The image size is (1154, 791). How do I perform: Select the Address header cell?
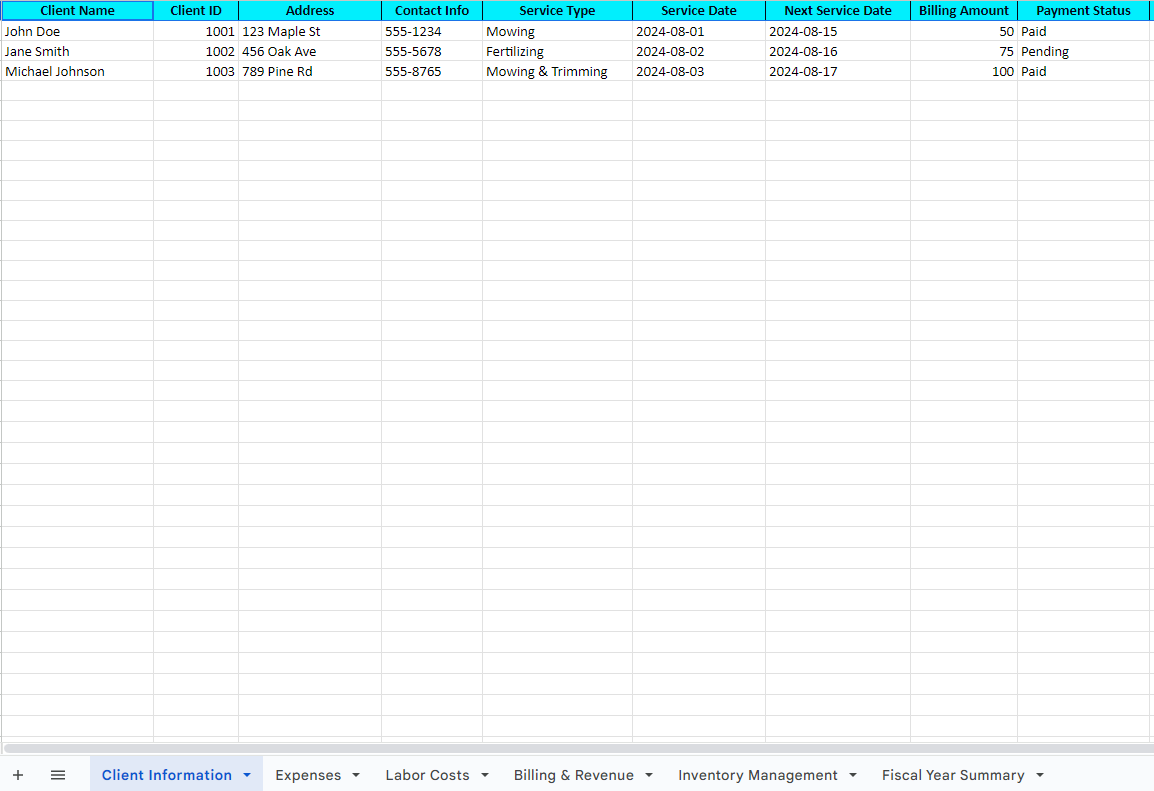coord(310,11)
